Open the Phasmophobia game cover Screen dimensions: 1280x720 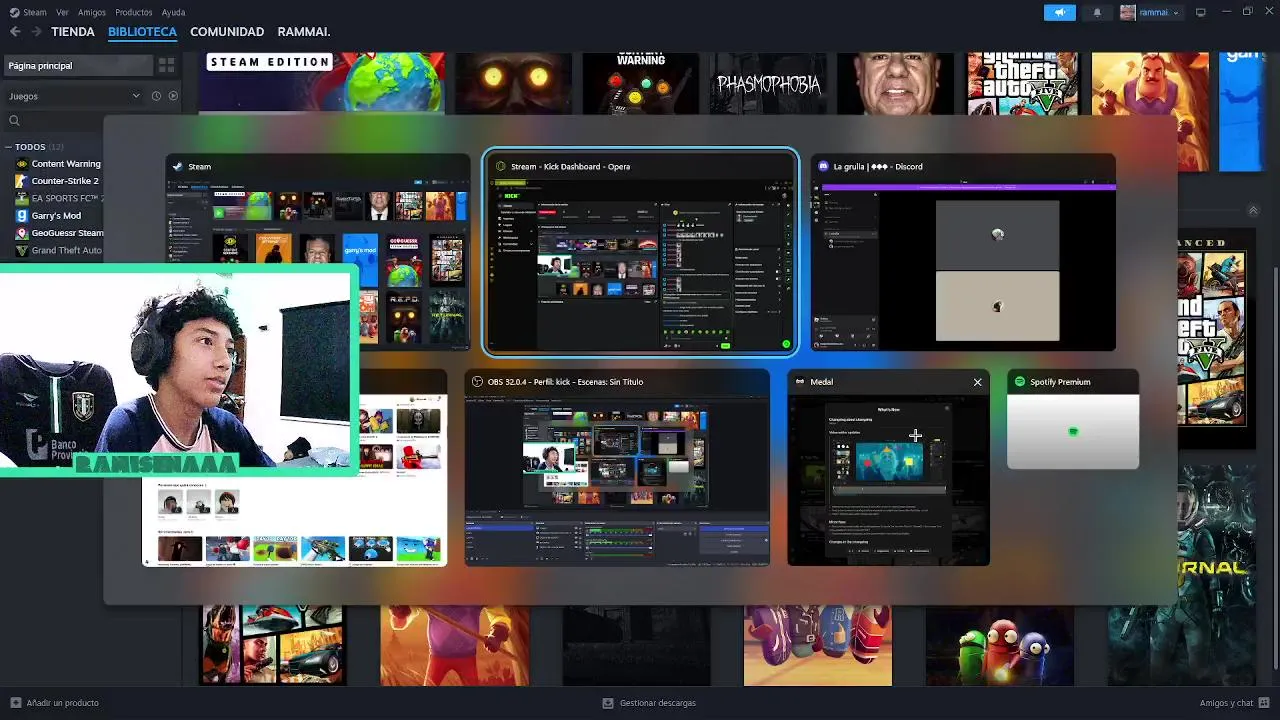(x=769, y=83)
